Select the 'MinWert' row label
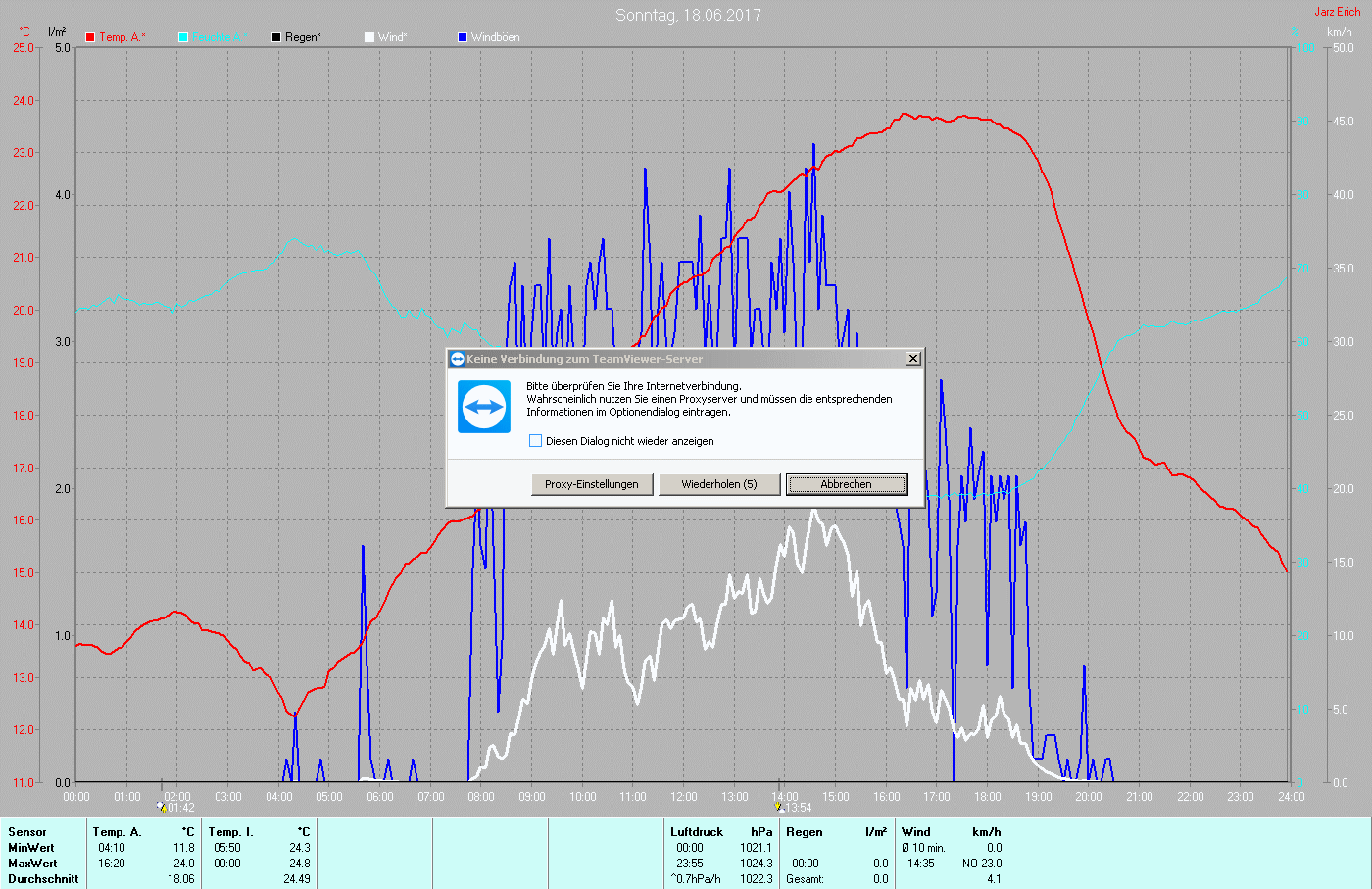 (x=31, y=848)
